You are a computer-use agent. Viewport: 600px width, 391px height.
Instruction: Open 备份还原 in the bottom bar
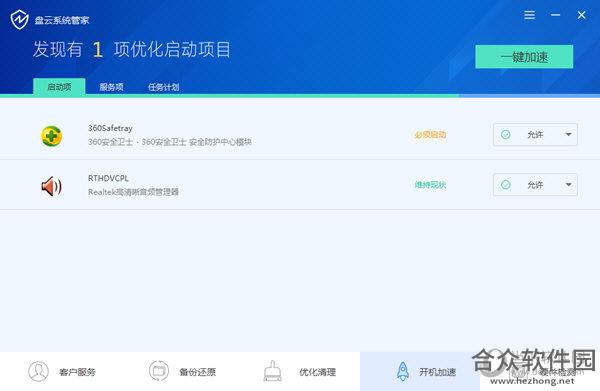click(x=180, y=371)
